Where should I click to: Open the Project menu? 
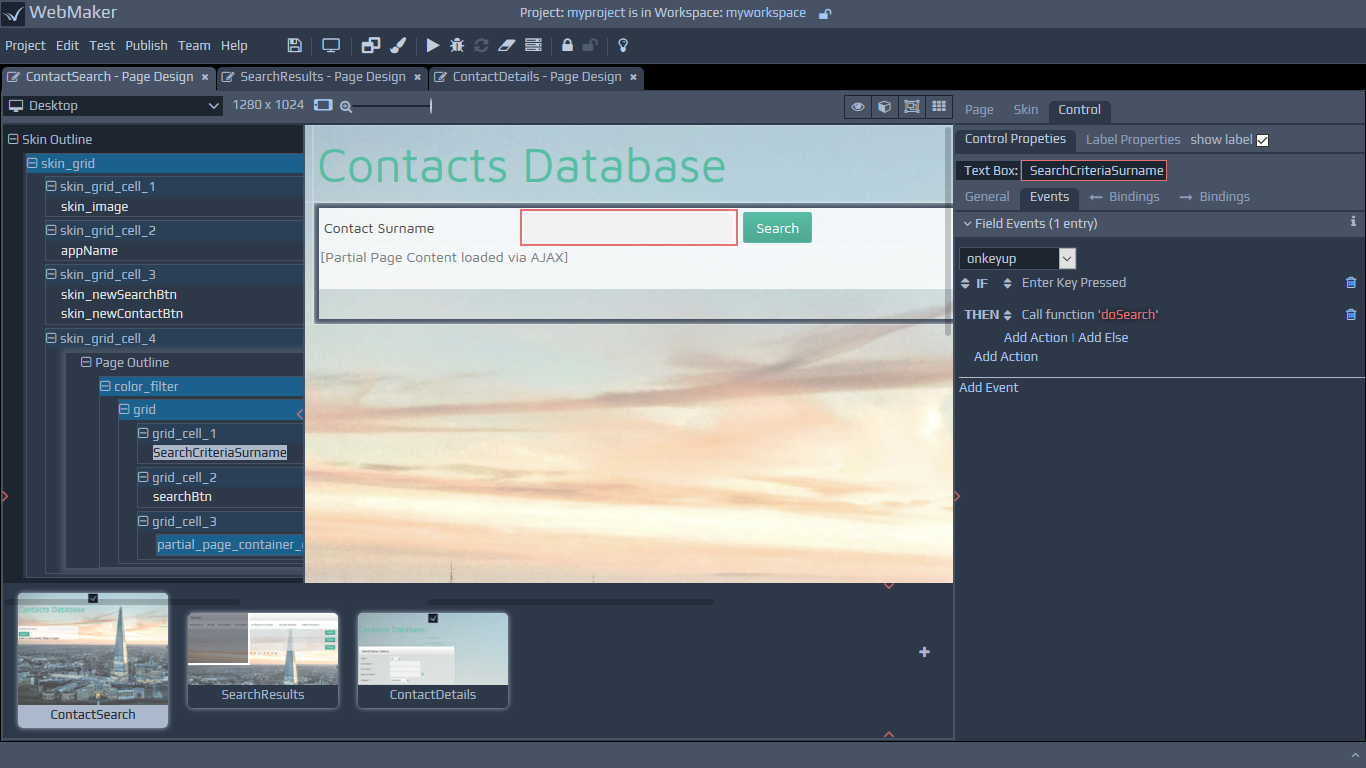pyautogui.click(x=25, y=45)
